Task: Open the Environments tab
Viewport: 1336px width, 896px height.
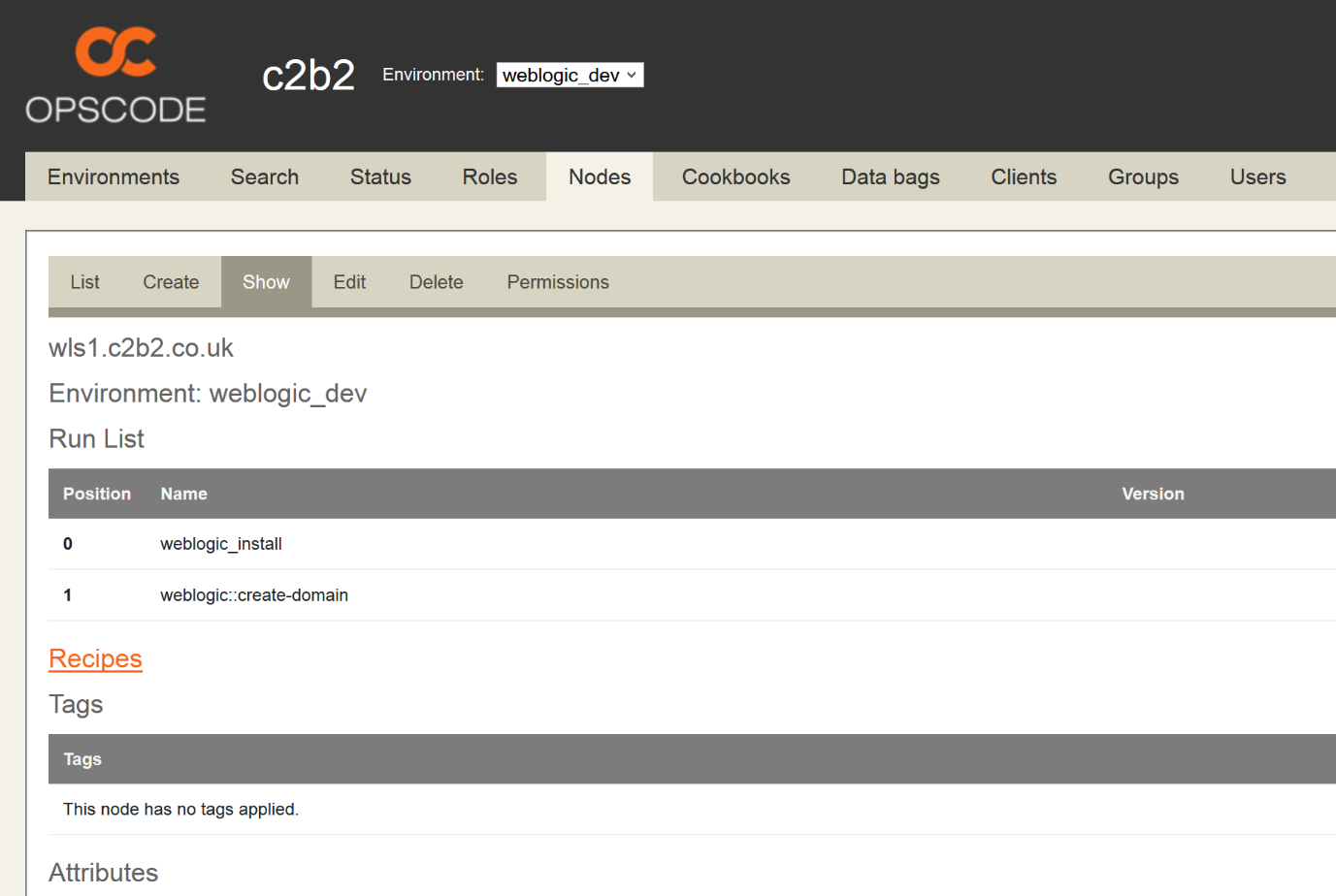Action: 114,176
